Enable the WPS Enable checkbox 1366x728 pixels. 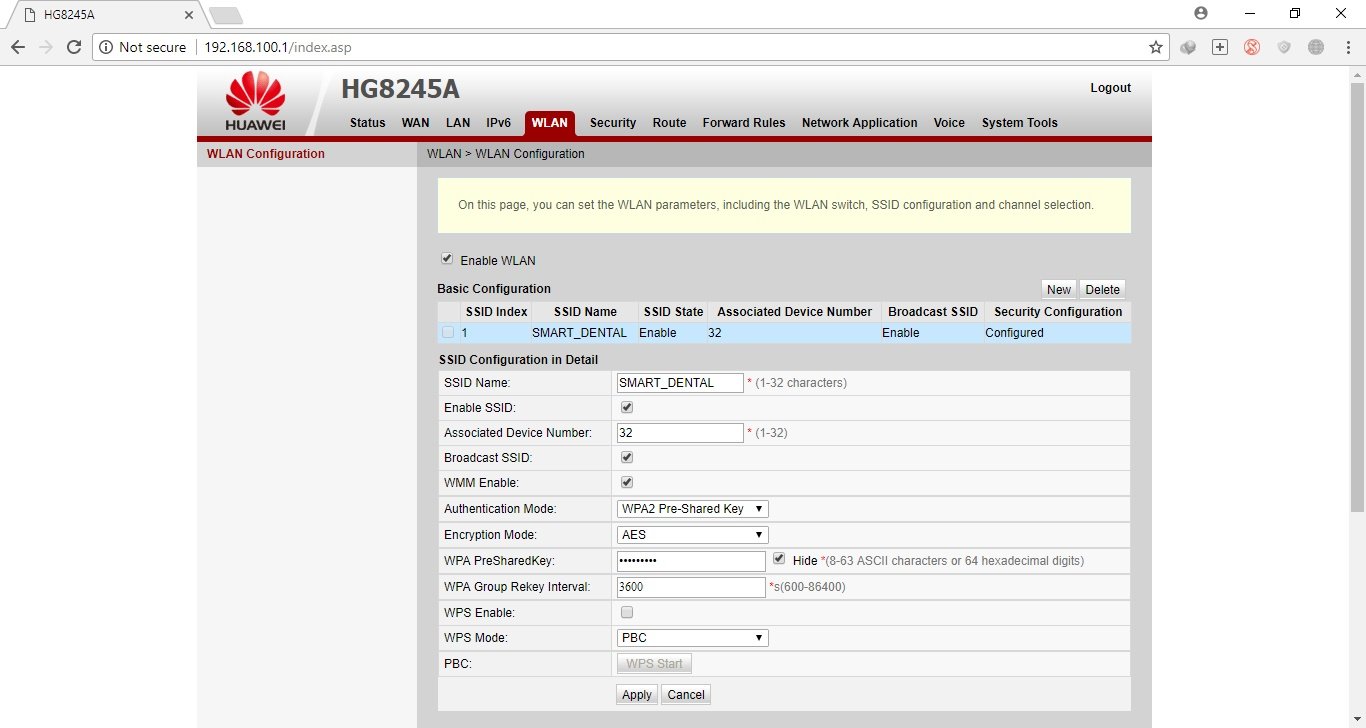[x=627, y=612]
